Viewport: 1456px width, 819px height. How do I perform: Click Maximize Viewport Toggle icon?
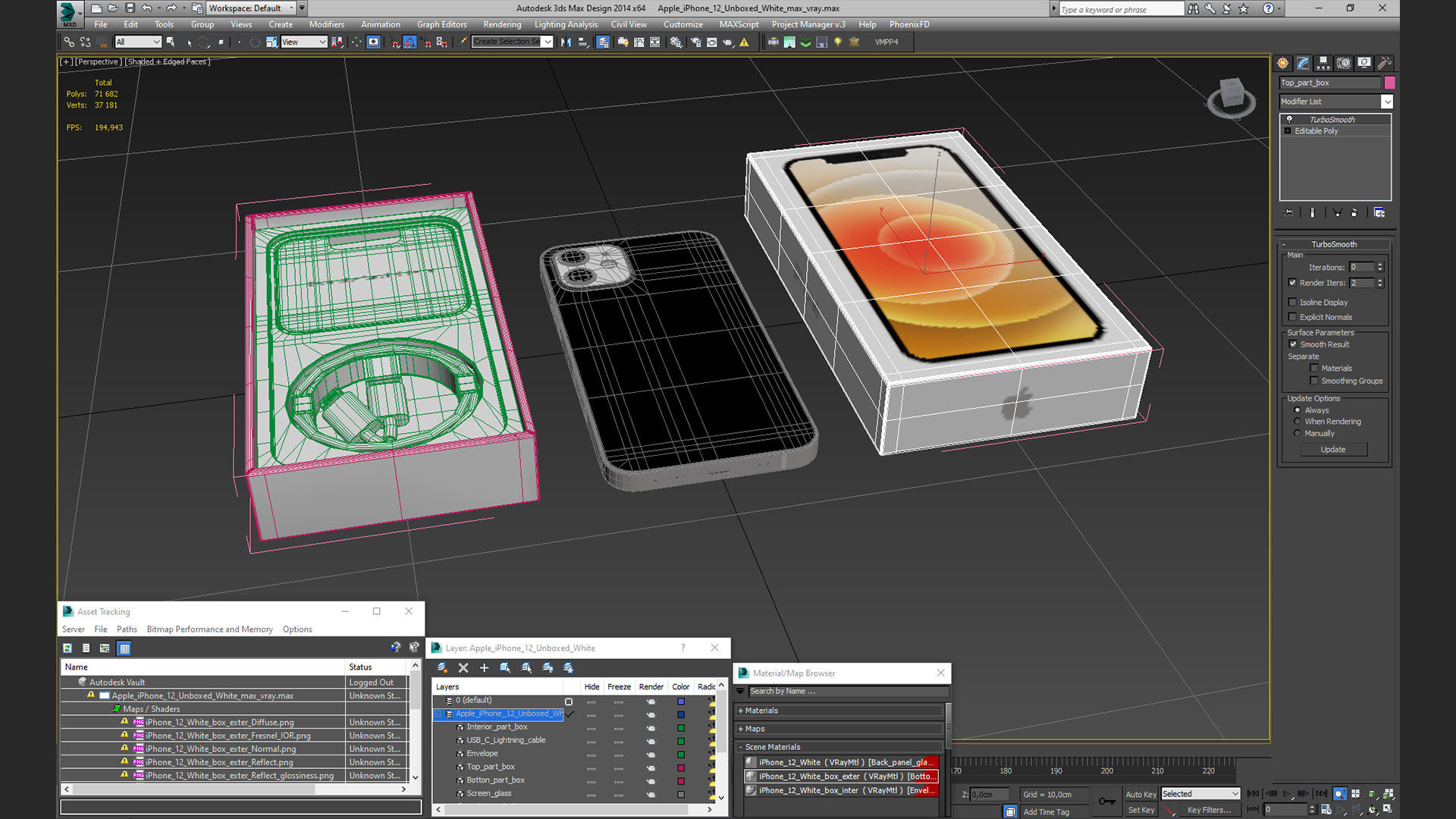click(1387, 809)
